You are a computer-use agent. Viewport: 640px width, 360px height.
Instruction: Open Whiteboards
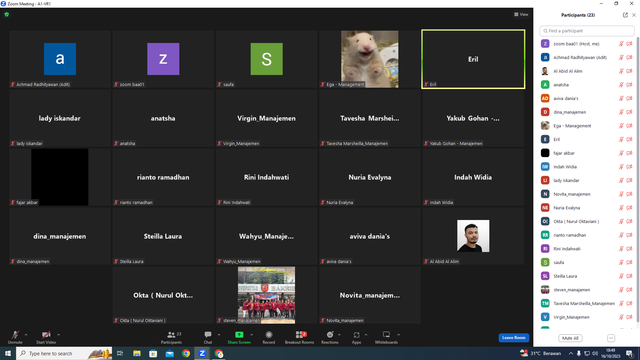(386, 337)
